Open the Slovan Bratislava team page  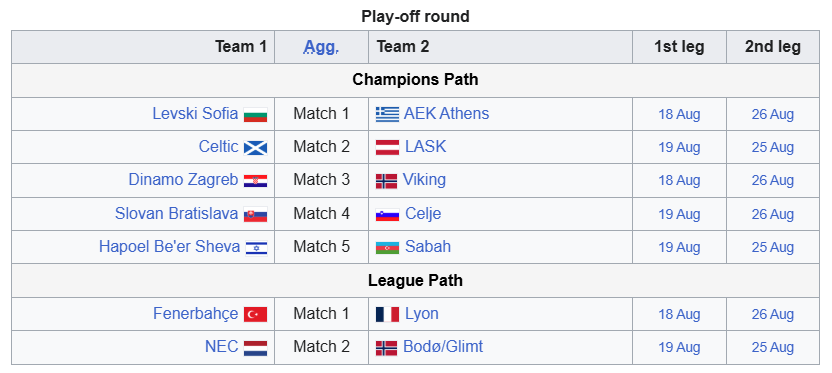click(x=176, y=213)
